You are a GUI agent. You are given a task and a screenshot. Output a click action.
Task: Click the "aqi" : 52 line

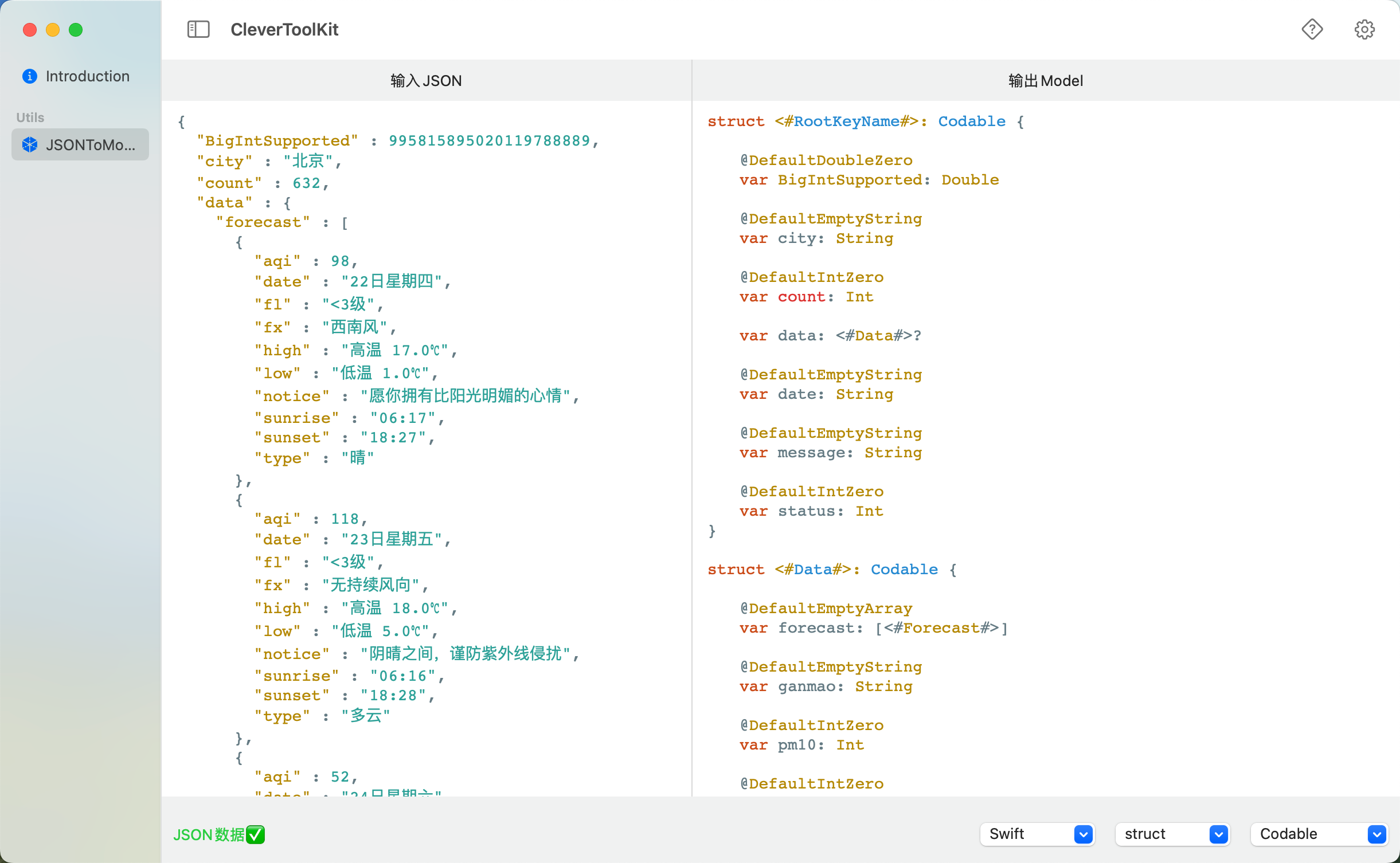click(x=306, y=777)
